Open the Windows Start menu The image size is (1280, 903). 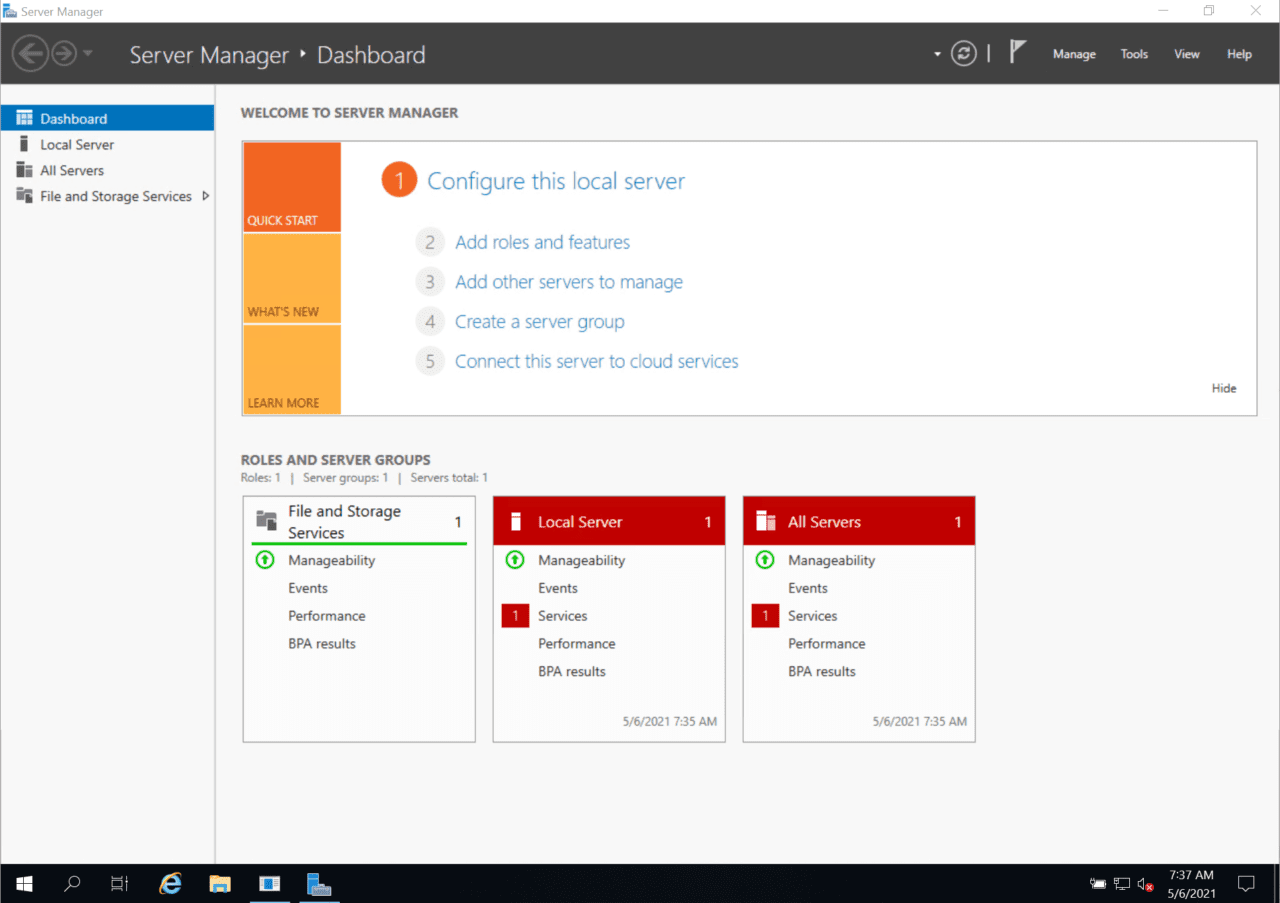tap(24, 884)
